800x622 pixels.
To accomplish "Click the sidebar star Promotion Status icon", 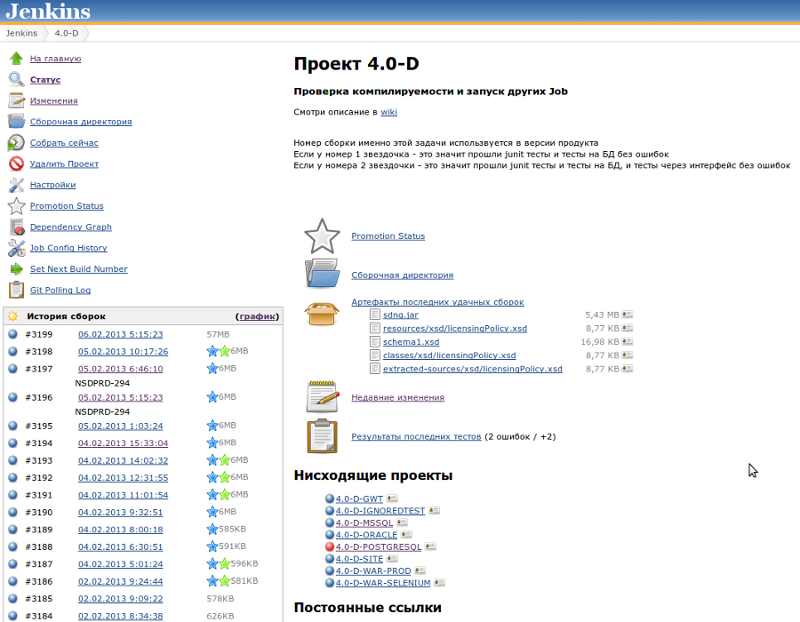I will (16, 206).
